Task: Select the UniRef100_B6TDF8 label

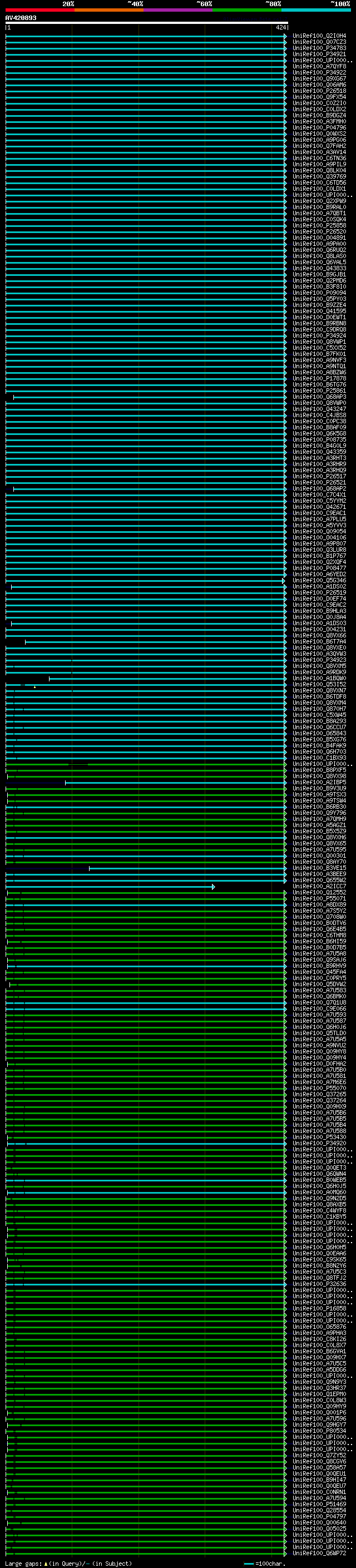Action: [319, 697]
